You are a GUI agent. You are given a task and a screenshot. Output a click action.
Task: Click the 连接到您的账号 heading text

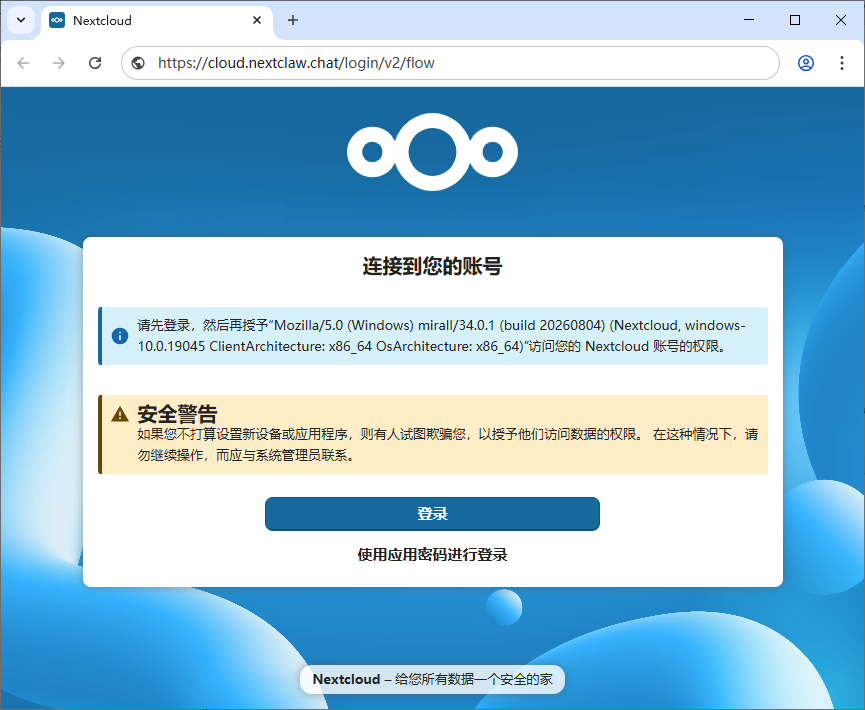point(432,266)
